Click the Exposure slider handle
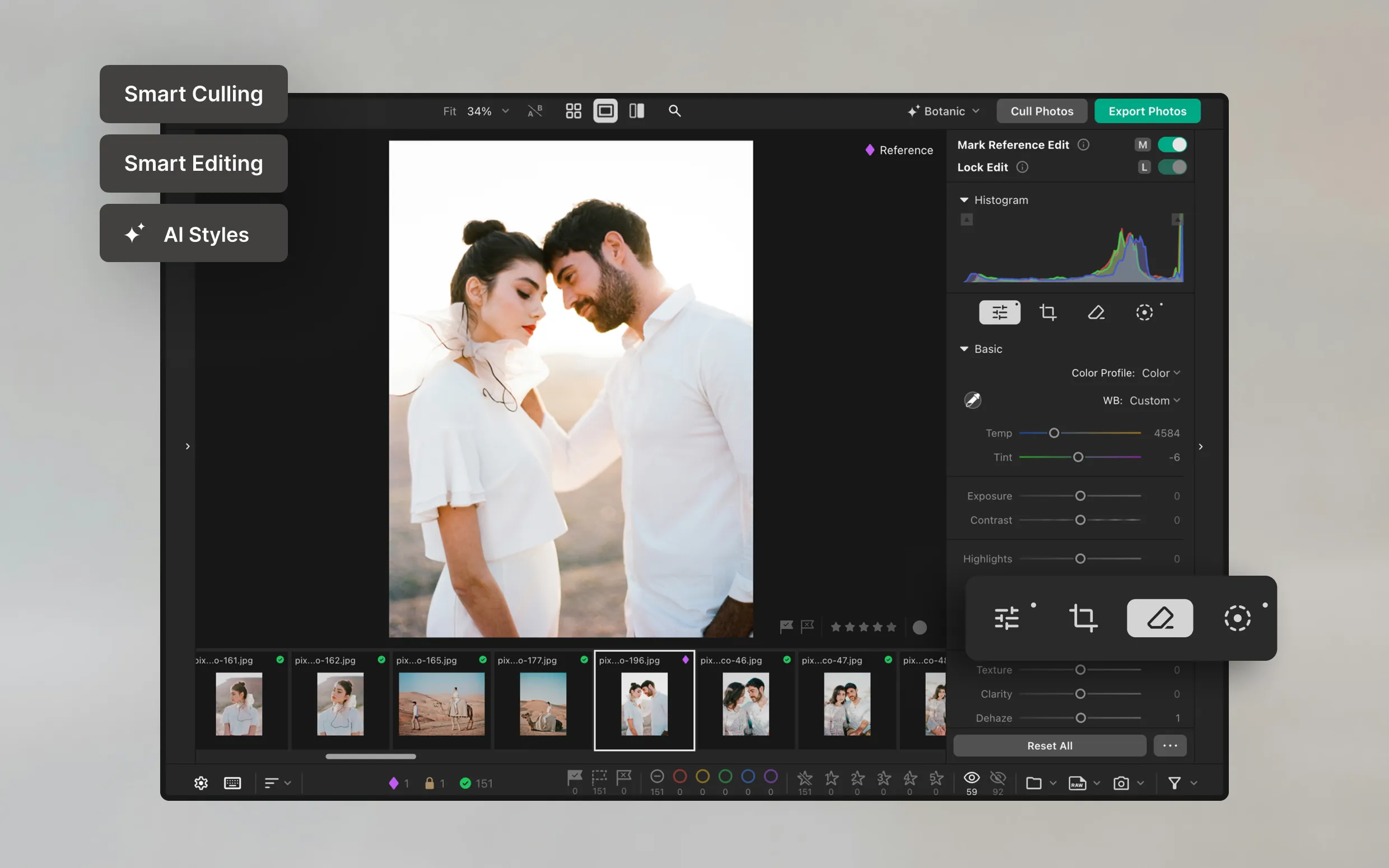The image size is (1389, 868). tap(1080, 496)
